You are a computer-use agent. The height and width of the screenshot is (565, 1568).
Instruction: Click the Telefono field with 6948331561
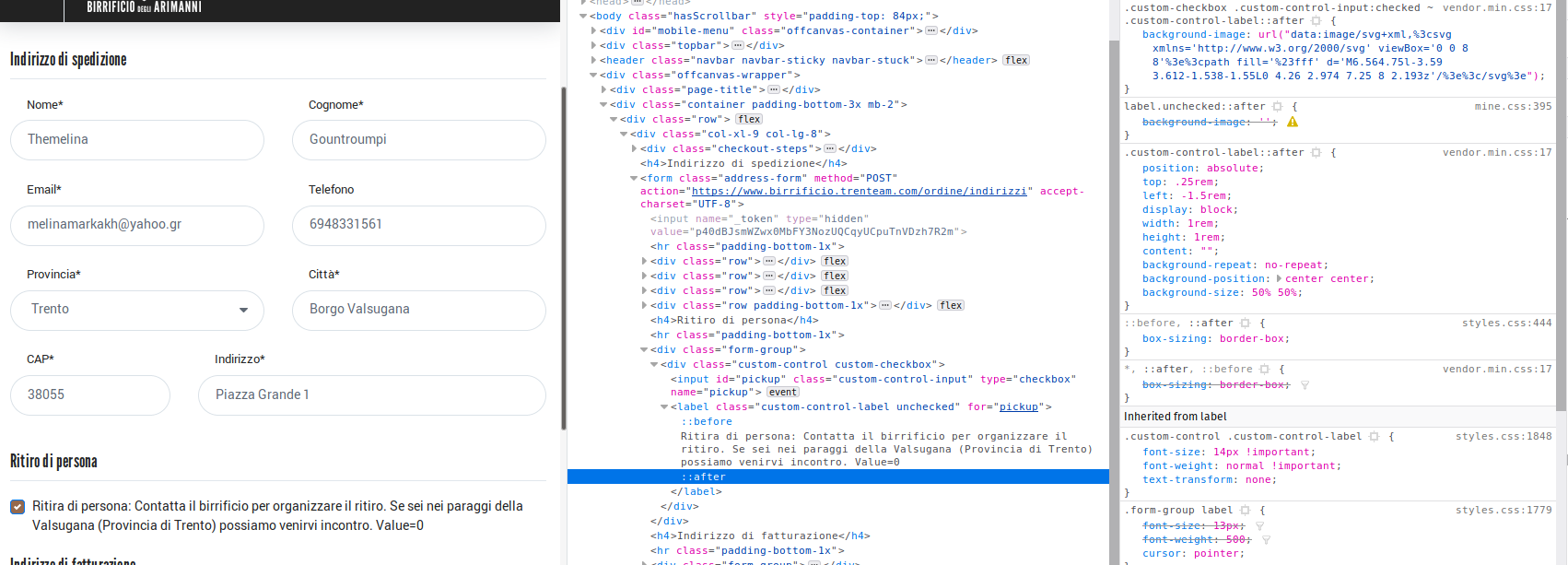pos(419,225)
